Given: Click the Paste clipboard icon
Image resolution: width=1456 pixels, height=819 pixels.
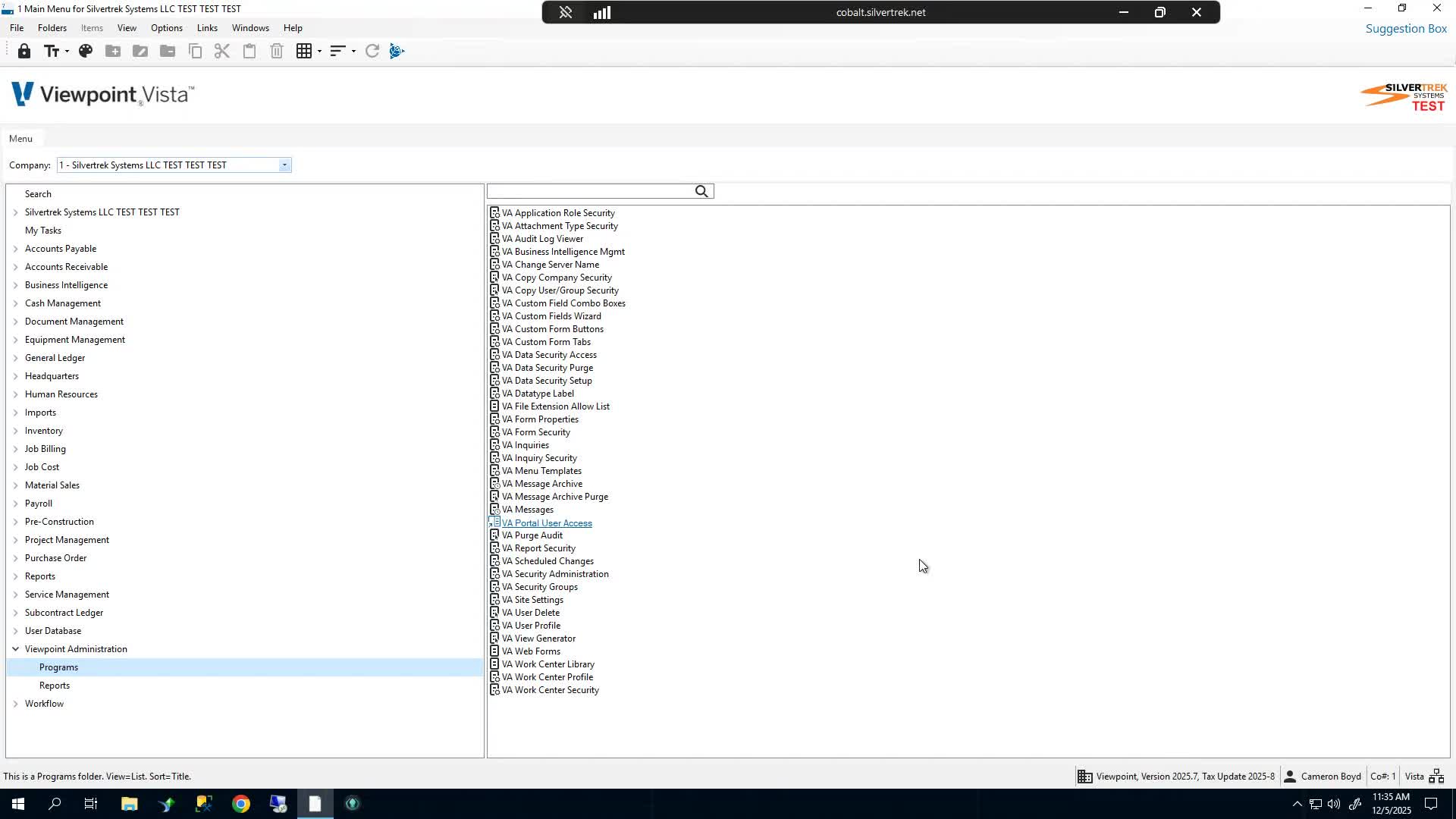Looking at the screenshot, I should point(249,52).
